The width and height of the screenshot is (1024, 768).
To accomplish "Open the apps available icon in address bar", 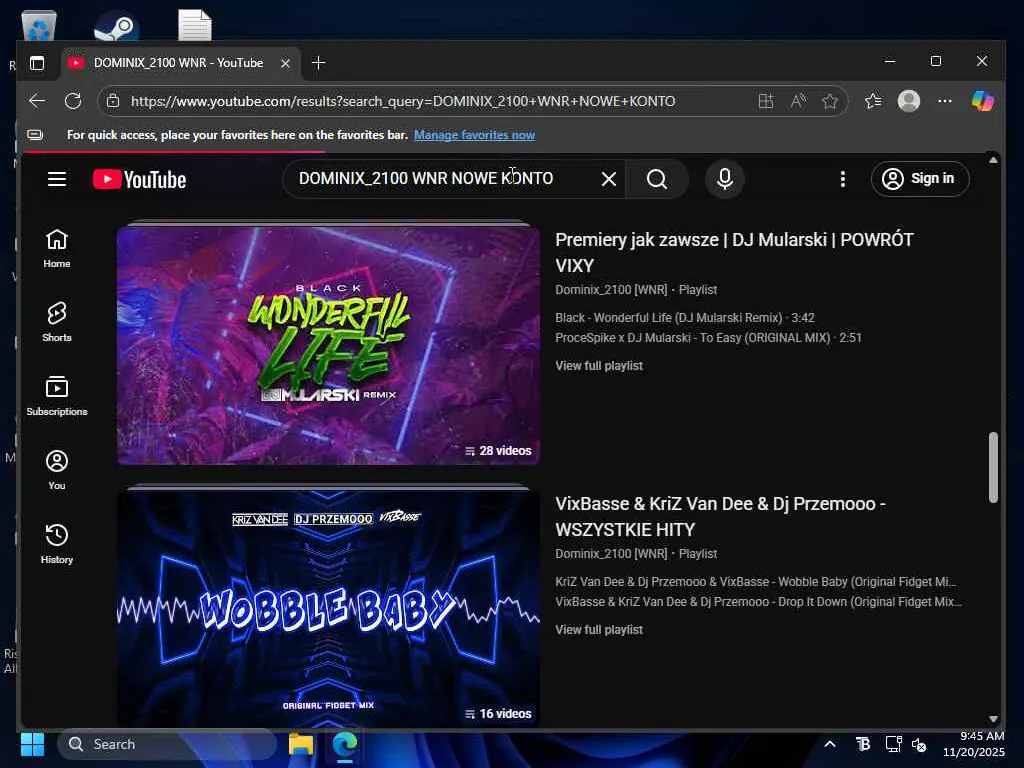I will click(766, 101).
